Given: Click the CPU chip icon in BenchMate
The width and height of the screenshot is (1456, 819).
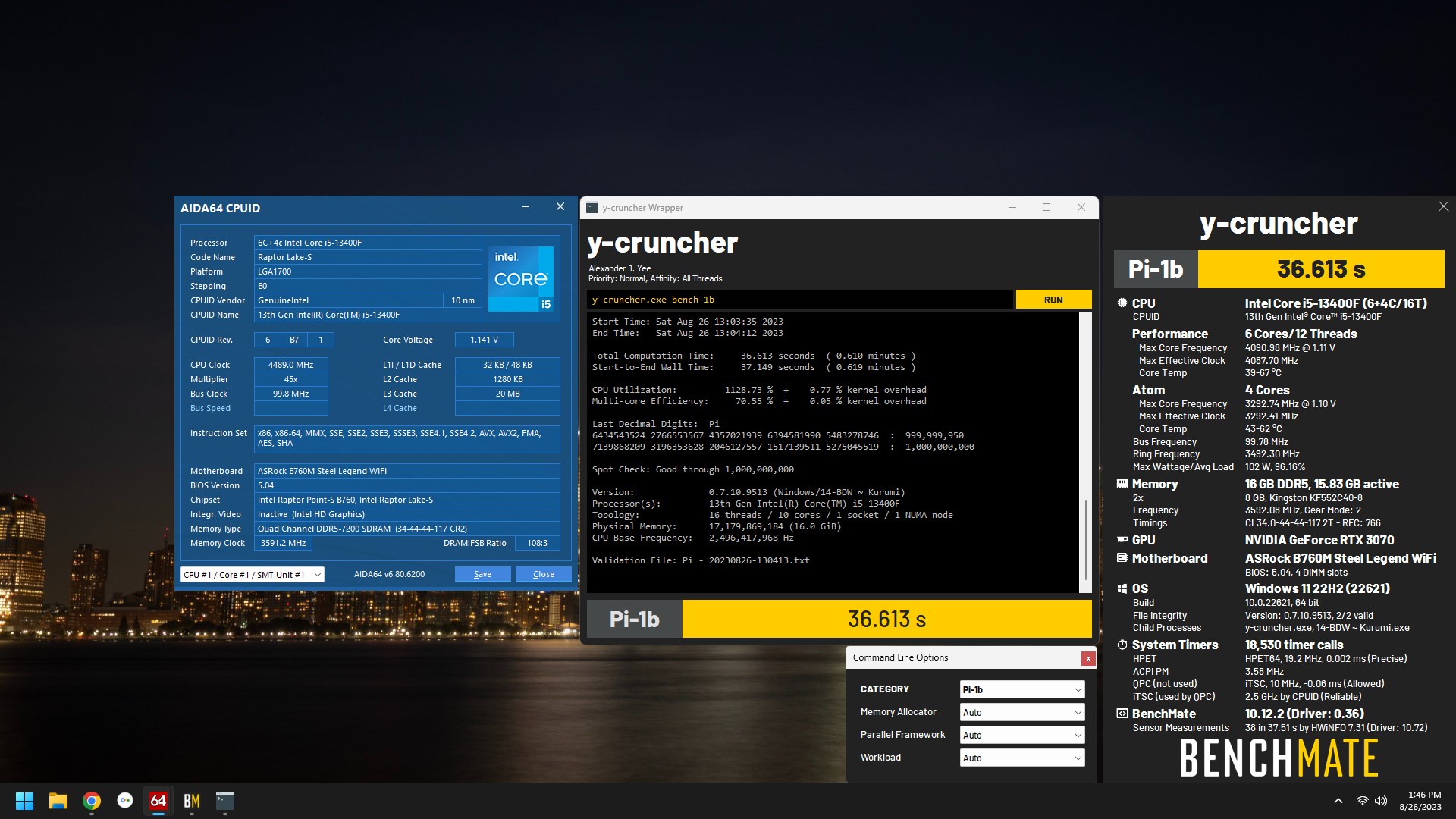Looking at the screenshot, I should [x=1122, y=303].
